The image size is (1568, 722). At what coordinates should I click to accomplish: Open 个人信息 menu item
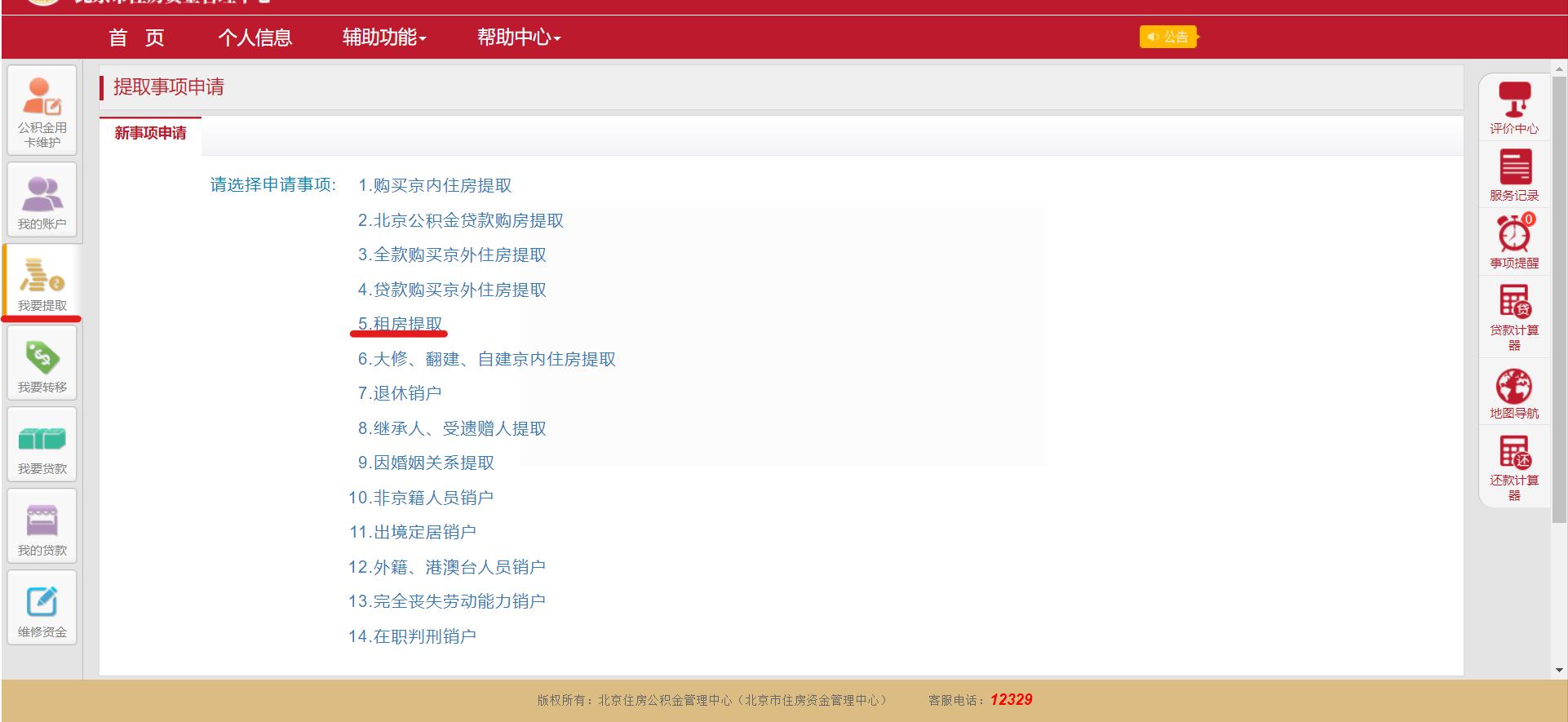pos(255,38)
